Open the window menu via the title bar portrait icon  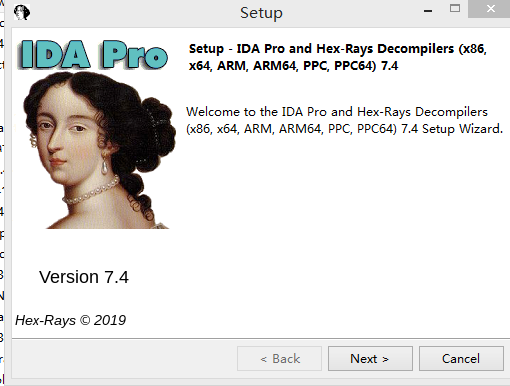22,12
